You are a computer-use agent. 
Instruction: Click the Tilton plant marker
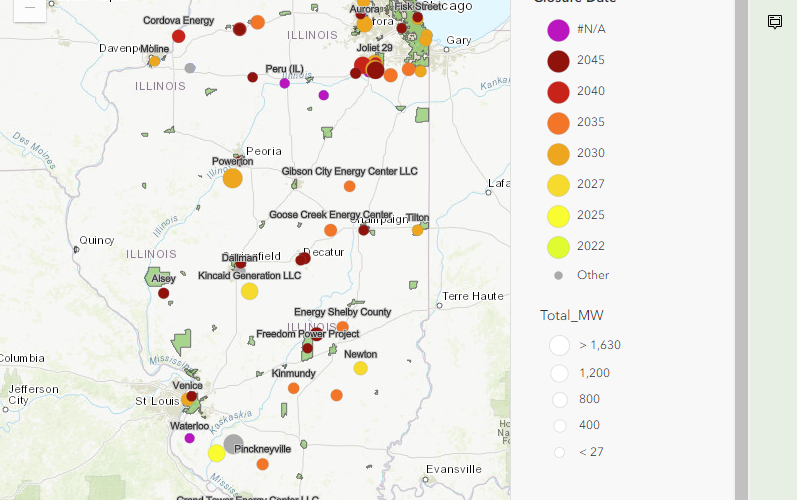[417, 230]
